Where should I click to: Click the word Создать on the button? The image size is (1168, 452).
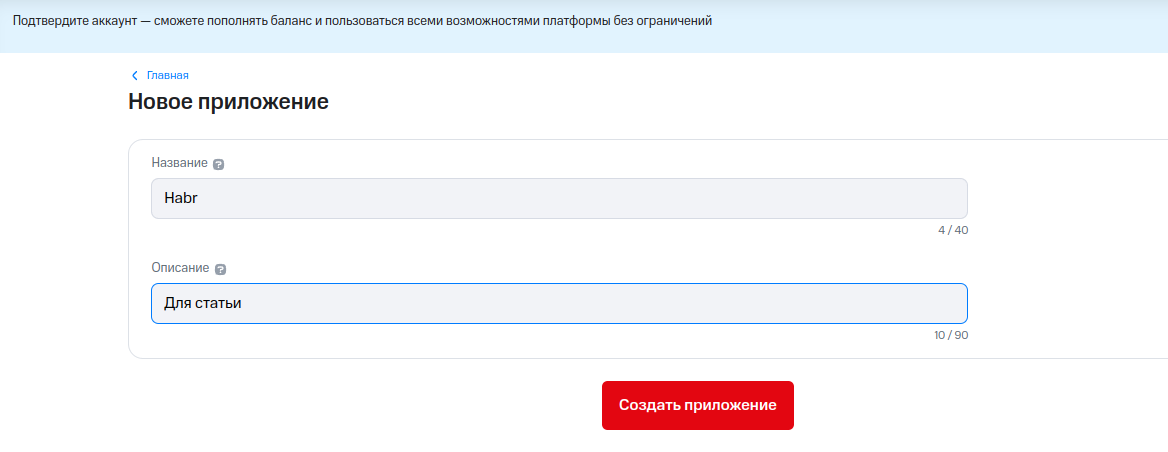(x=651, y=405)
